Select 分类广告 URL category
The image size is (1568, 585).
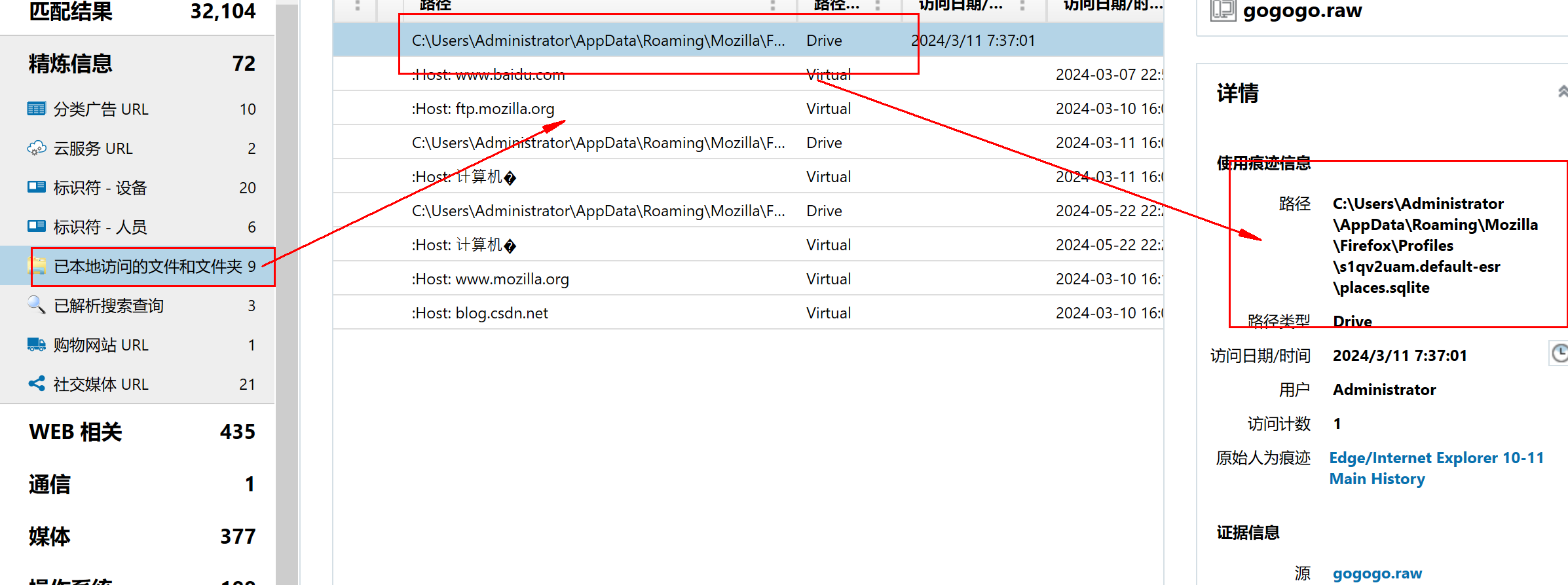[138, 109]
